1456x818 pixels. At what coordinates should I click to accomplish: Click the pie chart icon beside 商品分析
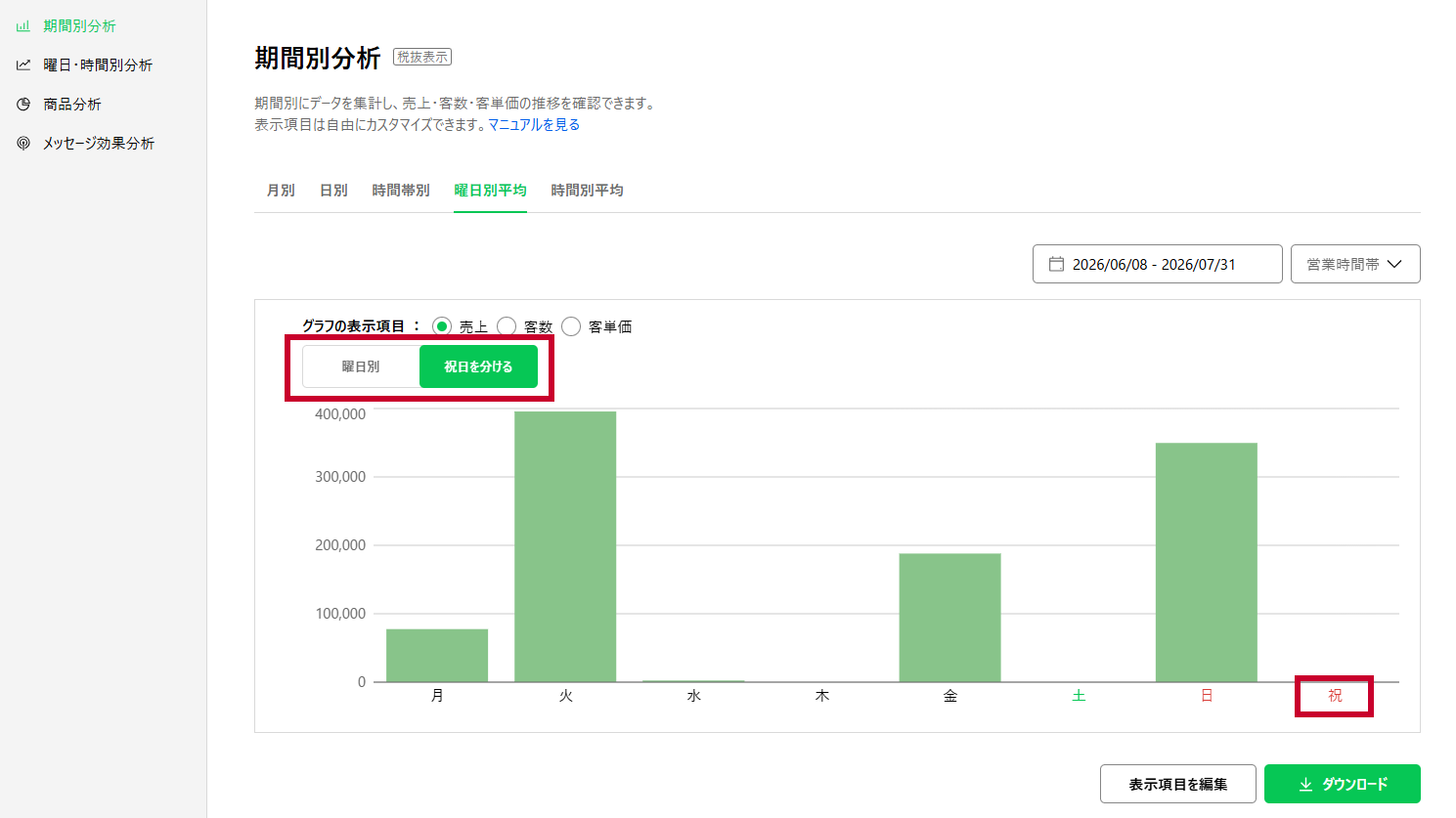click(x=23, y=105)
